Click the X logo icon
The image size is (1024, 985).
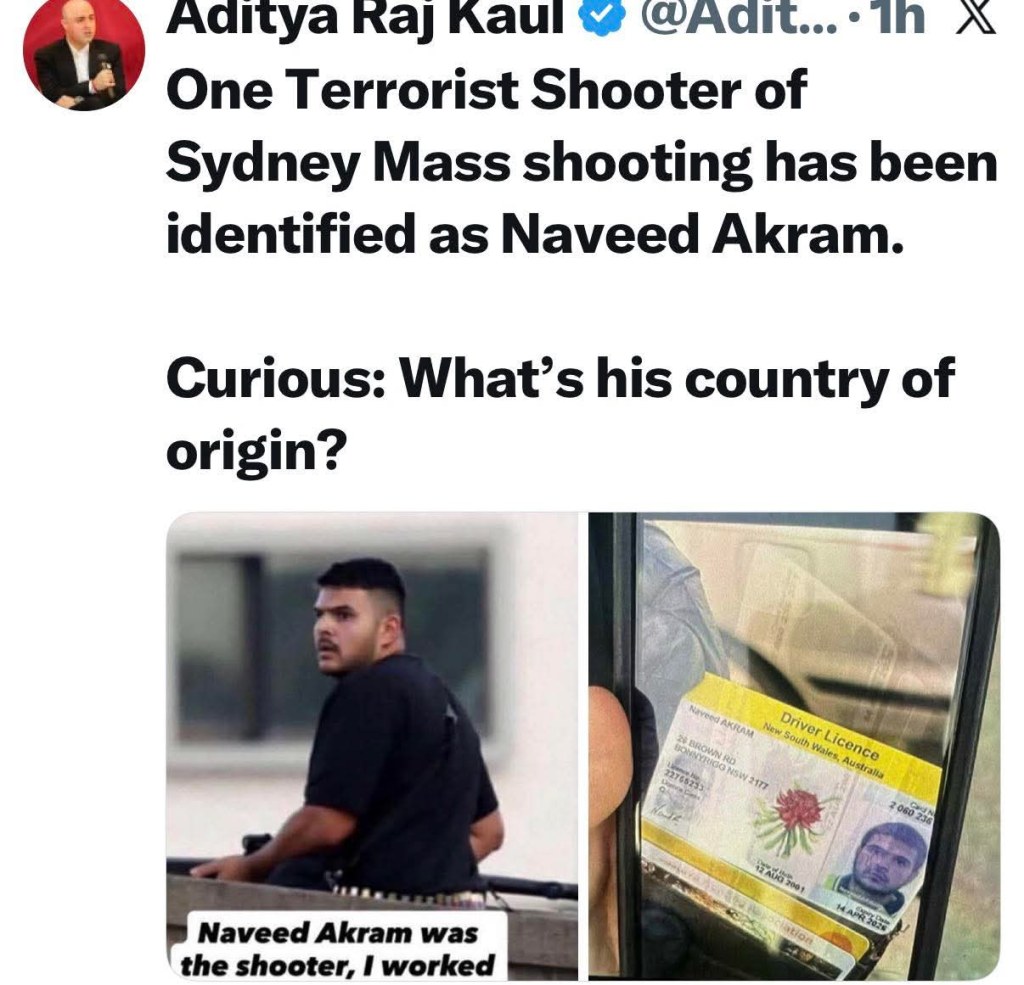(x=976, y=16)
